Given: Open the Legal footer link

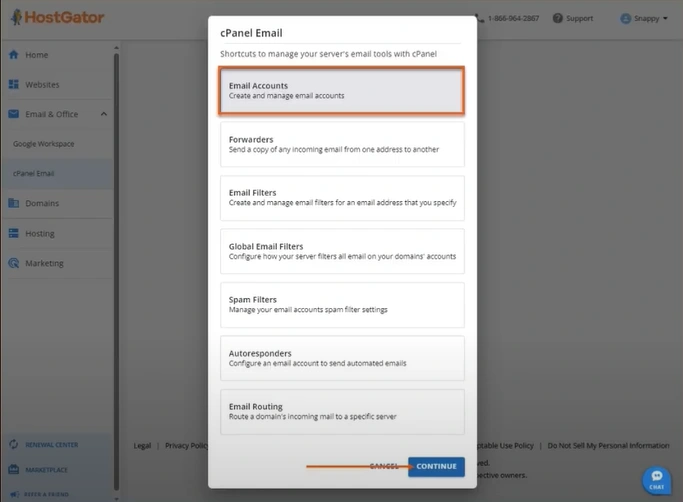Looking at the screenshot, I should click(x=142, y=445).
